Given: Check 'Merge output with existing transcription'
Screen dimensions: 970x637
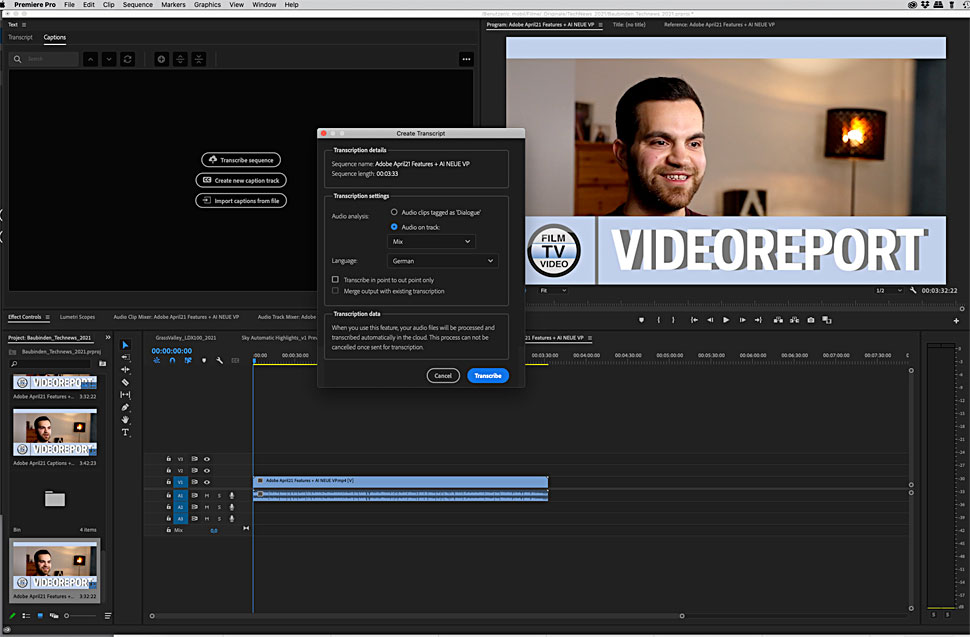Looking at the screenshot, I should pos(335,291).
